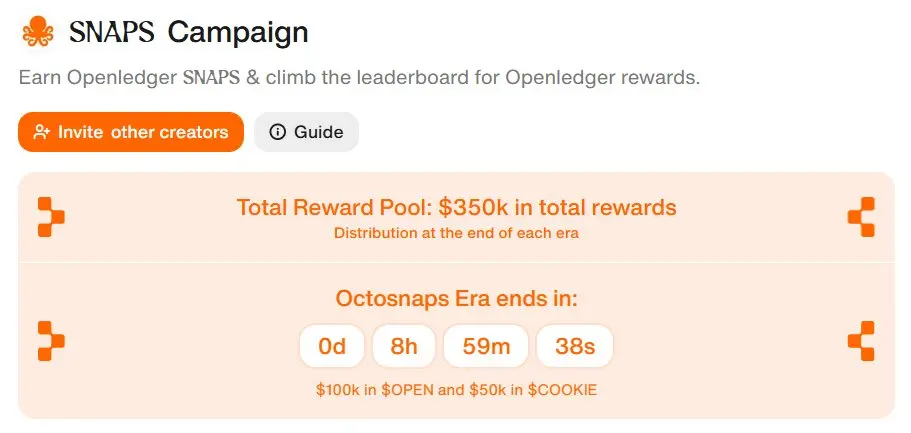Open the Guide button
Image resolution: width=911 pixels, height=433 pixels.
pyautogui.click(x=306, y=132)
